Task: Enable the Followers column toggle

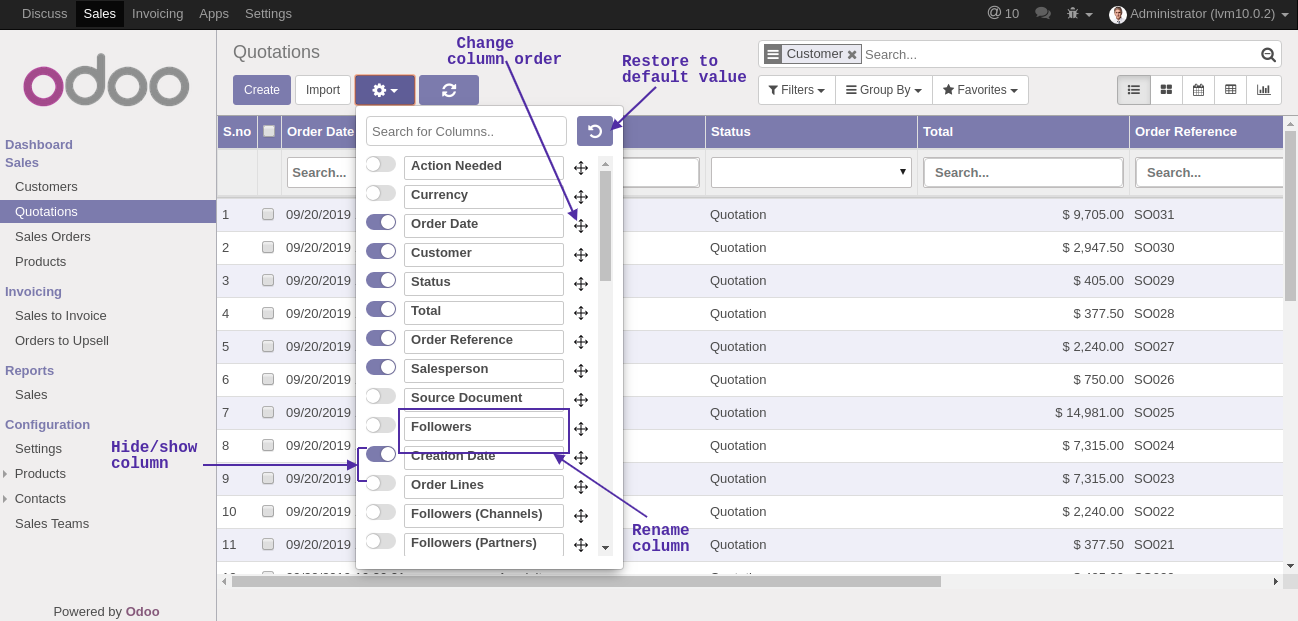Action: coord(380,424)
